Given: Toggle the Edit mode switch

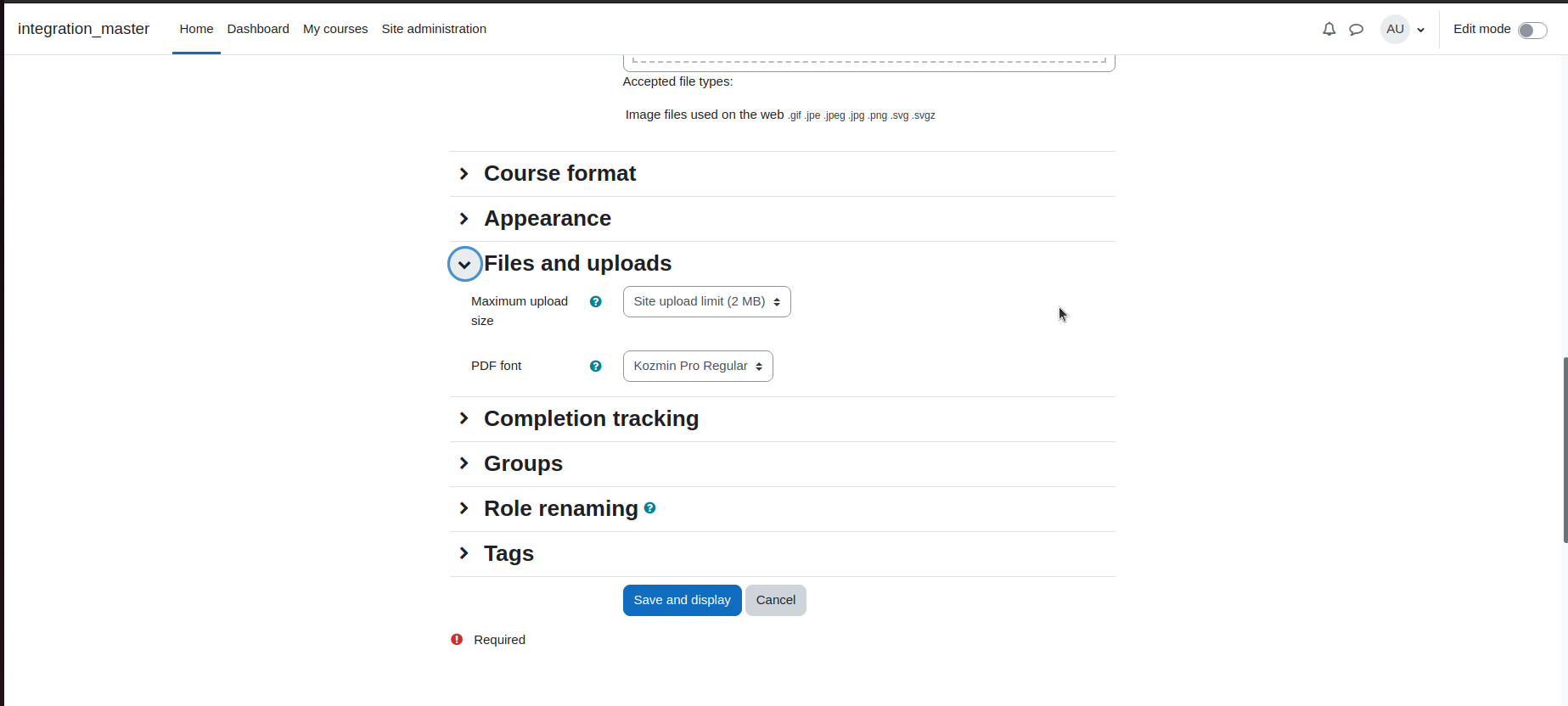Looking at the screenshot, I should pyautogui.click(x=1532, y=31).
